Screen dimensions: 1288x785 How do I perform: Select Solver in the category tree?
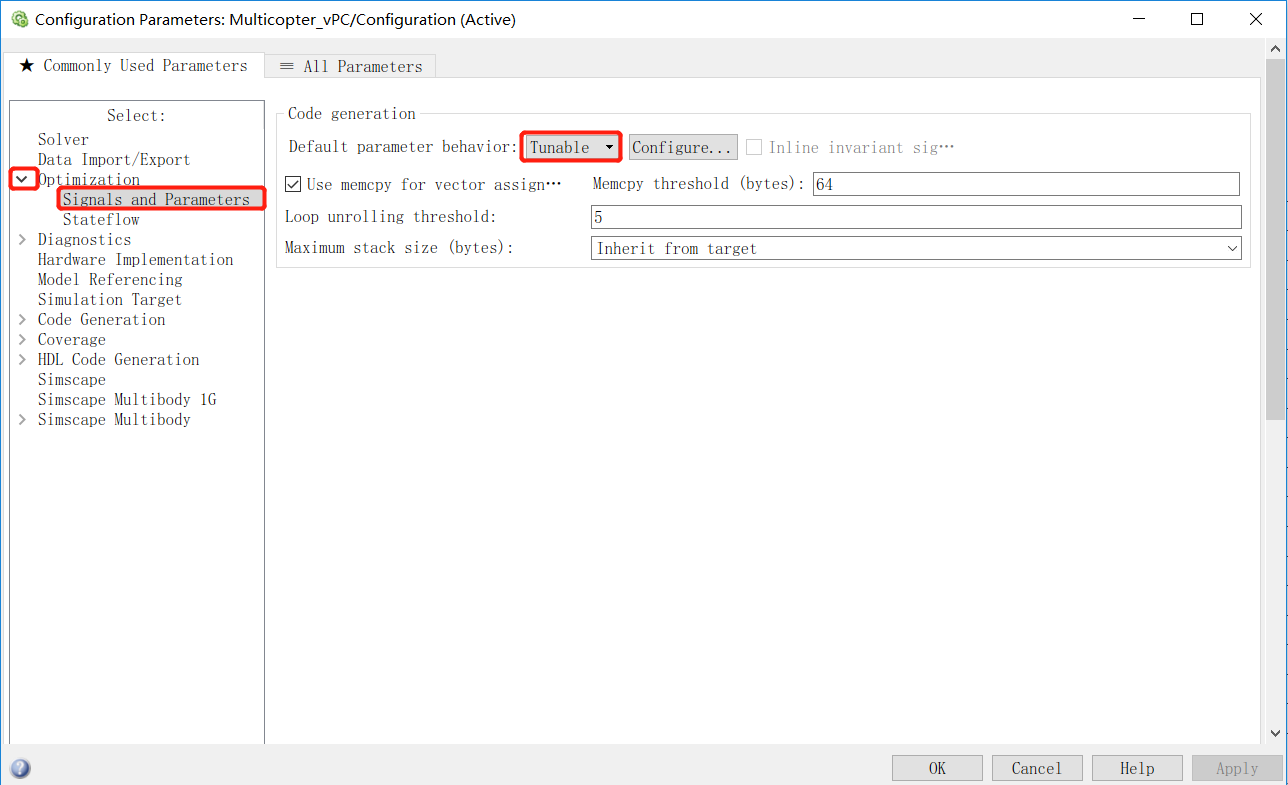point(63,139)
